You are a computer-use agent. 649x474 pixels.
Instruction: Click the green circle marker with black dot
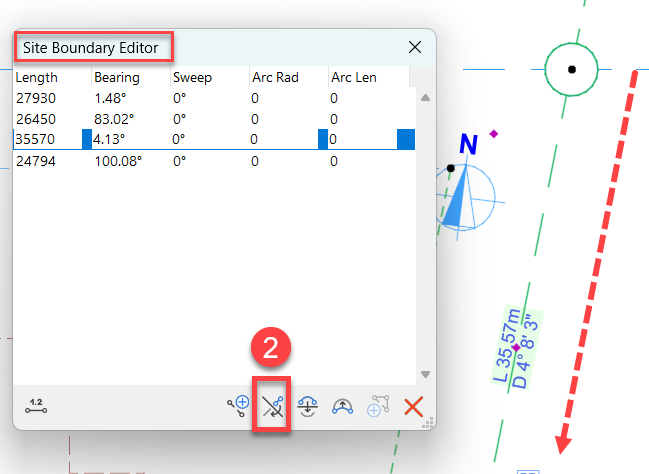pos(571,70)
